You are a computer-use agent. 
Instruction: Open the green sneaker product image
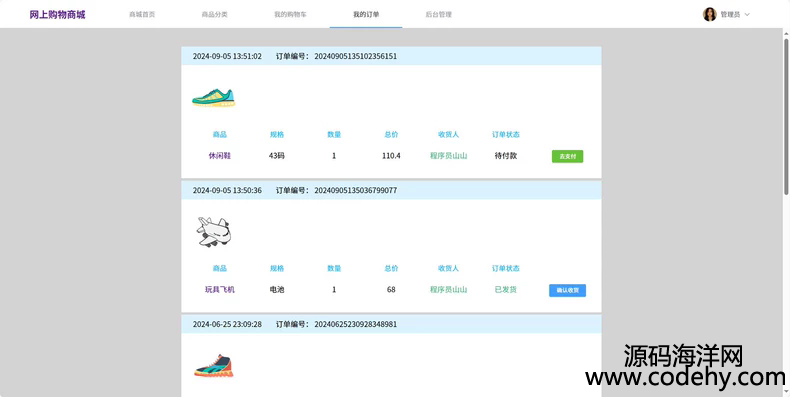coord(214,97)
